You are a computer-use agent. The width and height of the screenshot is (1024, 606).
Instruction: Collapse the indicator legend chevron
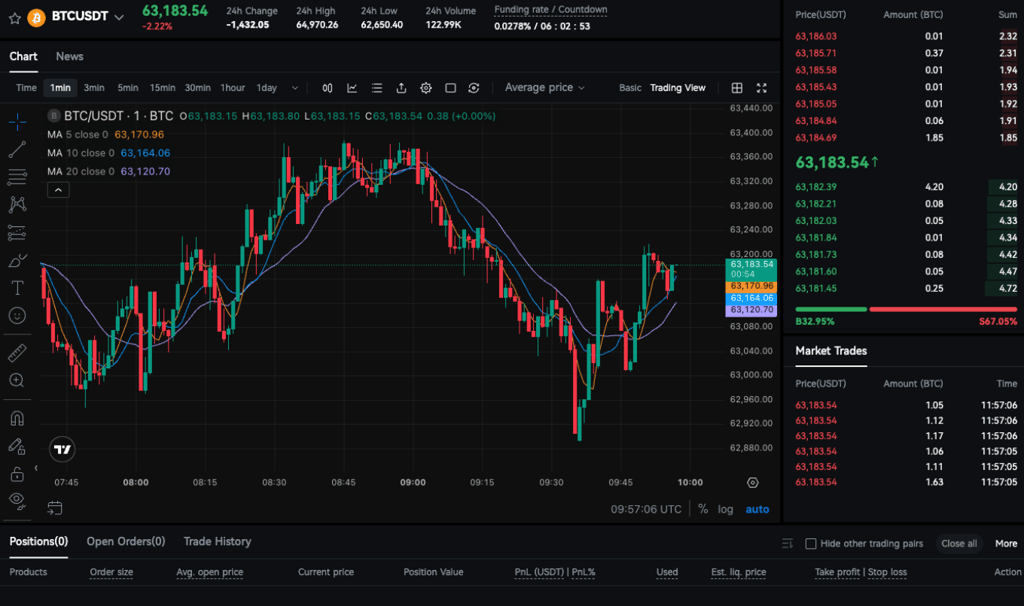pyautogui.click(x=58, y=190)
